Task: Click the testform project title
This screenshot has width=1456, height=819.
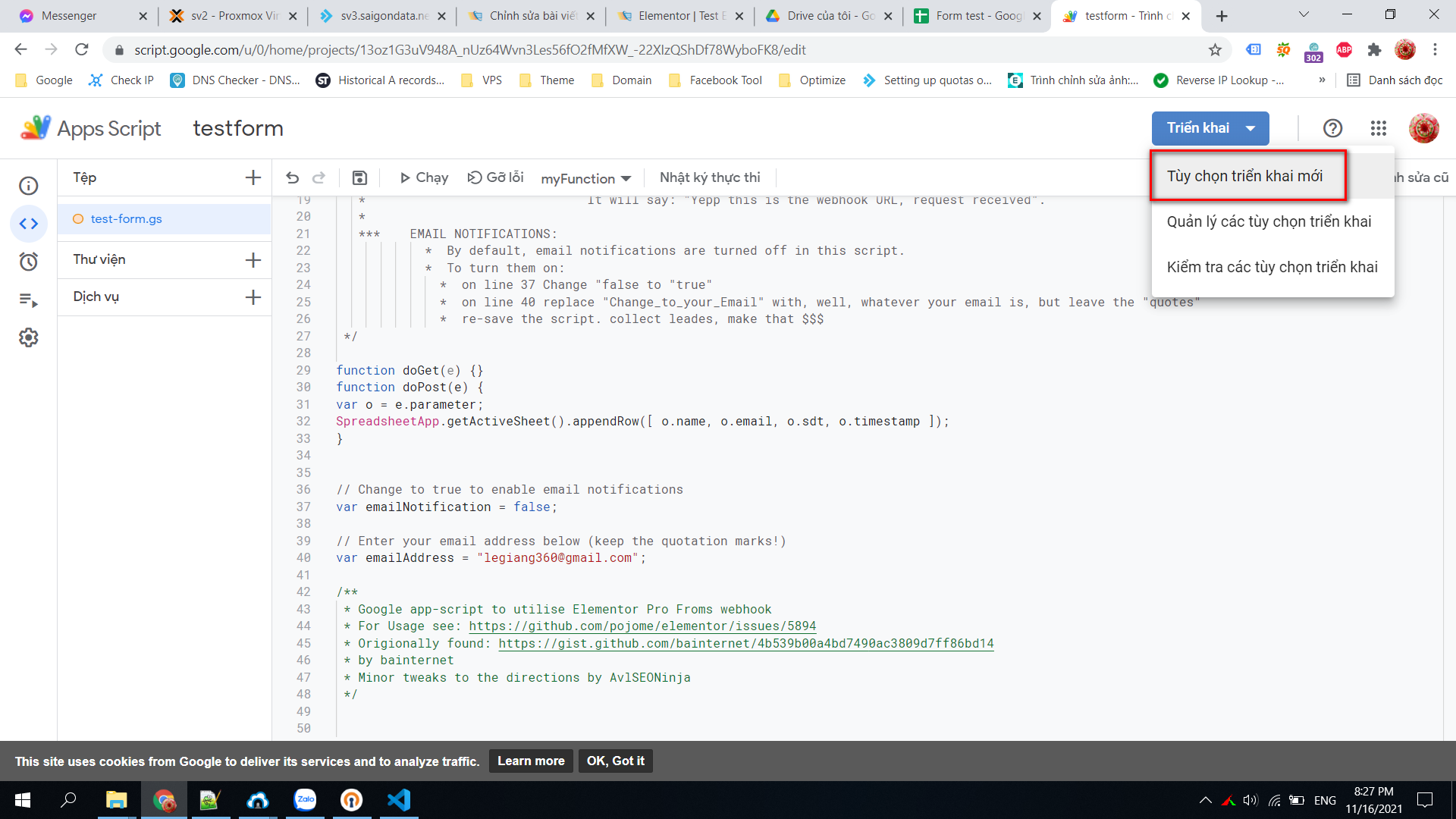Action: [238, 128]
